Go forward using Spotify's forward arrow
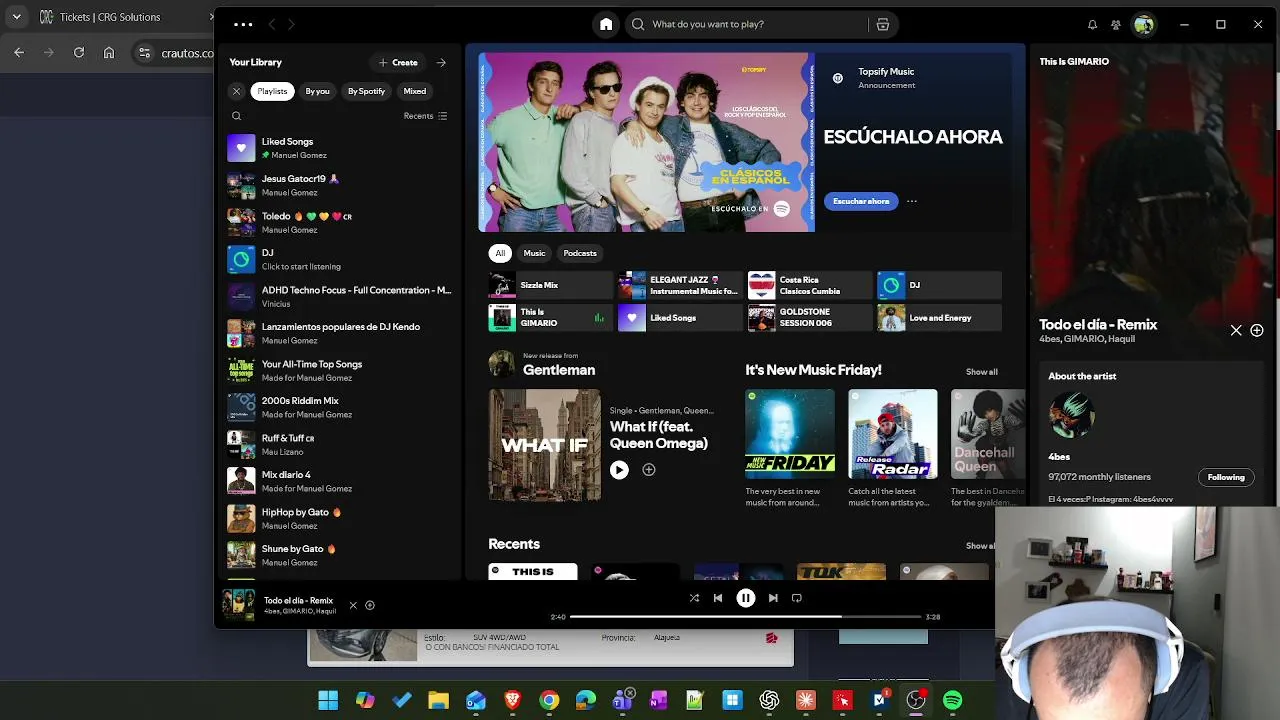 pos(291,24)
